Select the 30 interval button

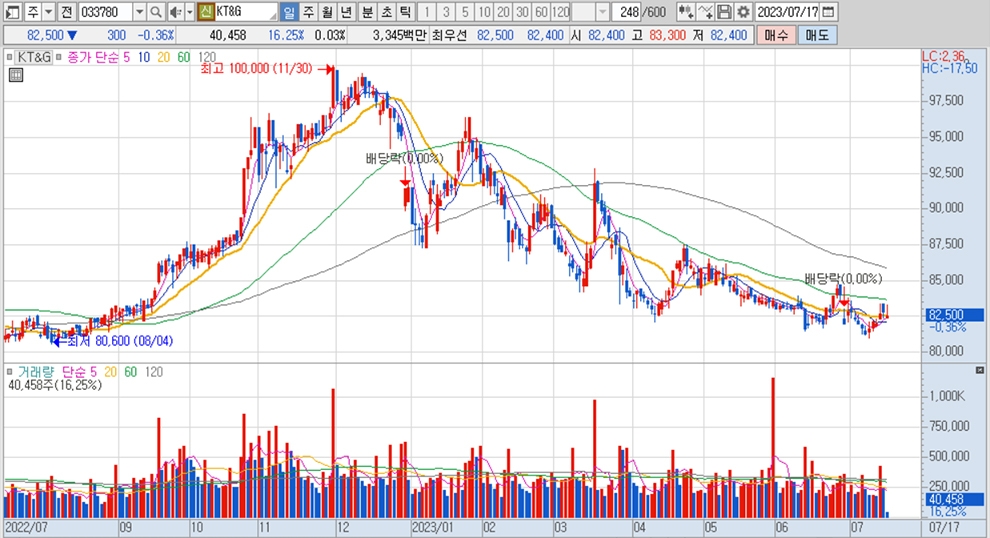point(522,11)
